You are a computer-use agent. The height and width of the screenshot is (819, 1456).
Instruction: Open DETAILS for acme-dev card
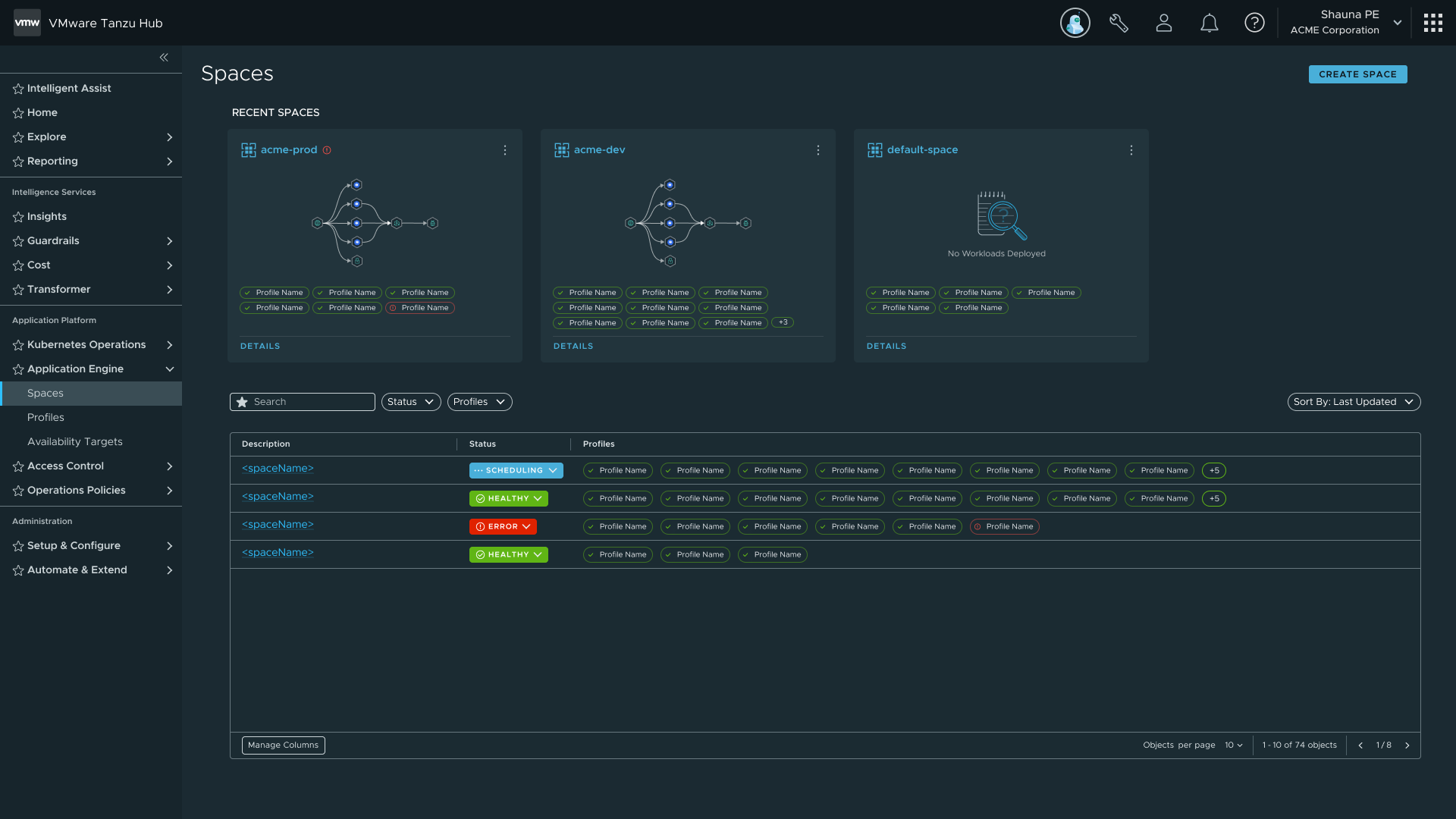click(x=573, y=347)
